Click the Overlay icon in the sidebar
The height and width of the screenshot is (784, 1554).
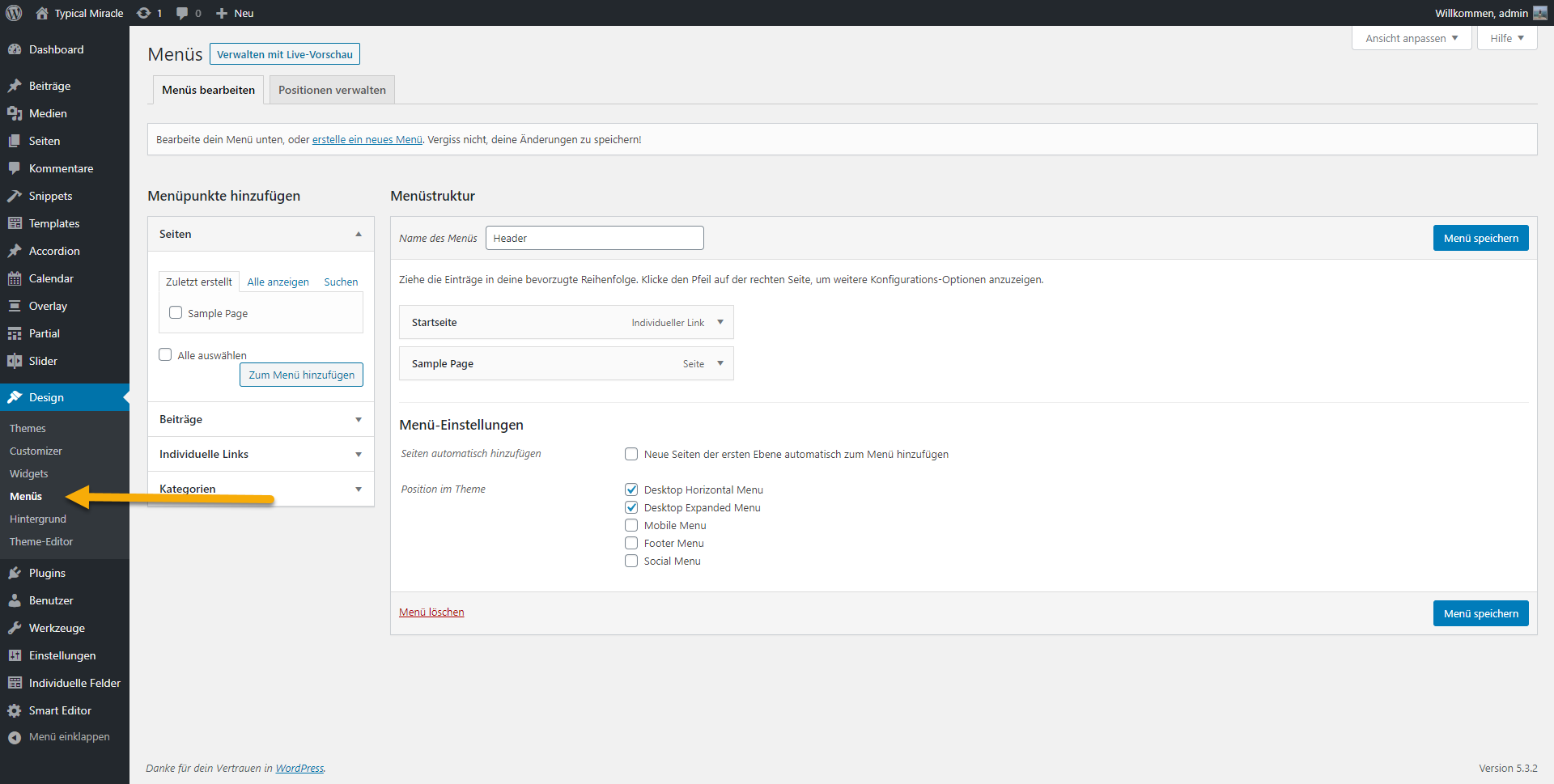pos(15,306)
